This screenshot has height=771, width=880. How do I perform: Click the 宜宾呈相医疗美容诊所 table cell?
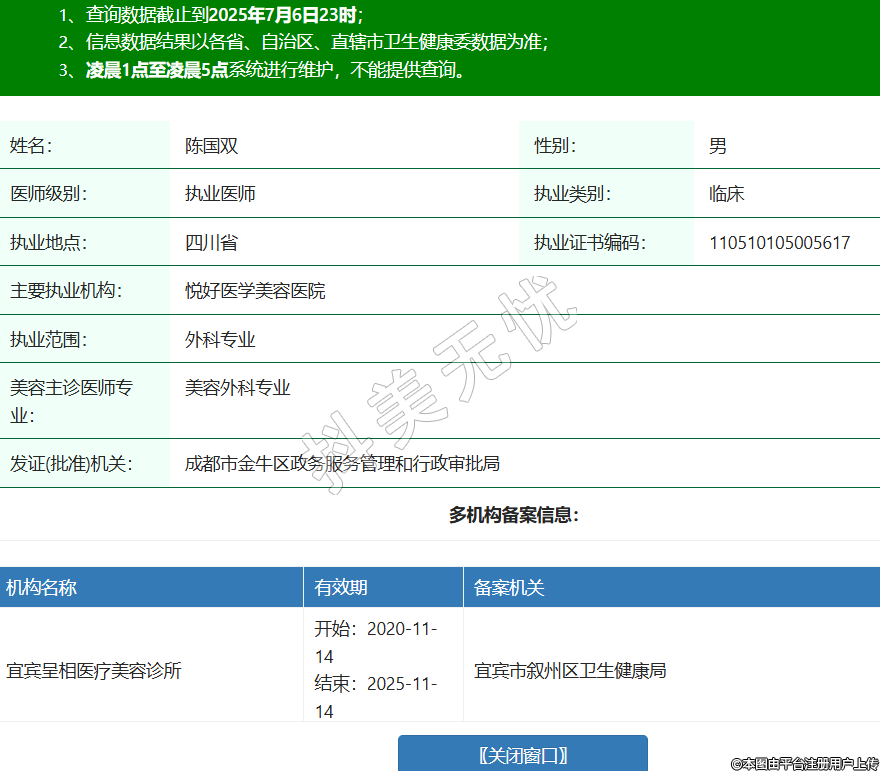(94, 671)
